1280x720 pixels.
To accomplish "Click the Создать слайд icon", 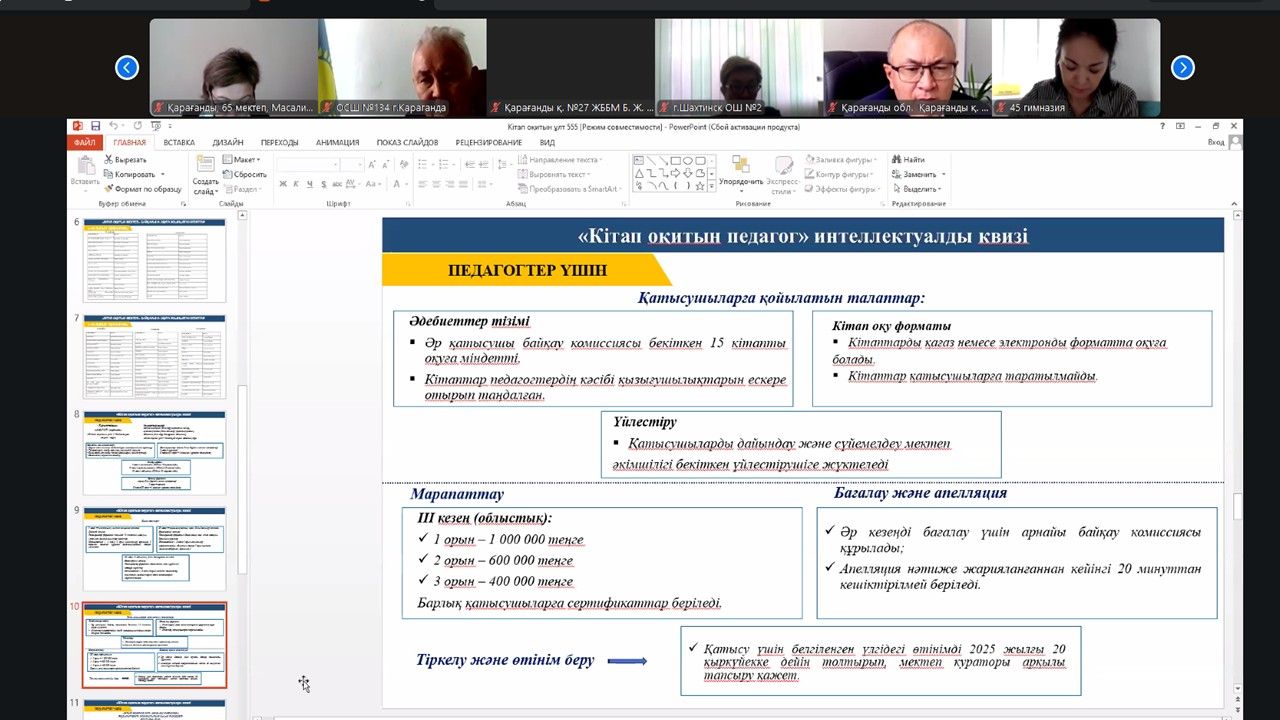I will tap(205, 166).
